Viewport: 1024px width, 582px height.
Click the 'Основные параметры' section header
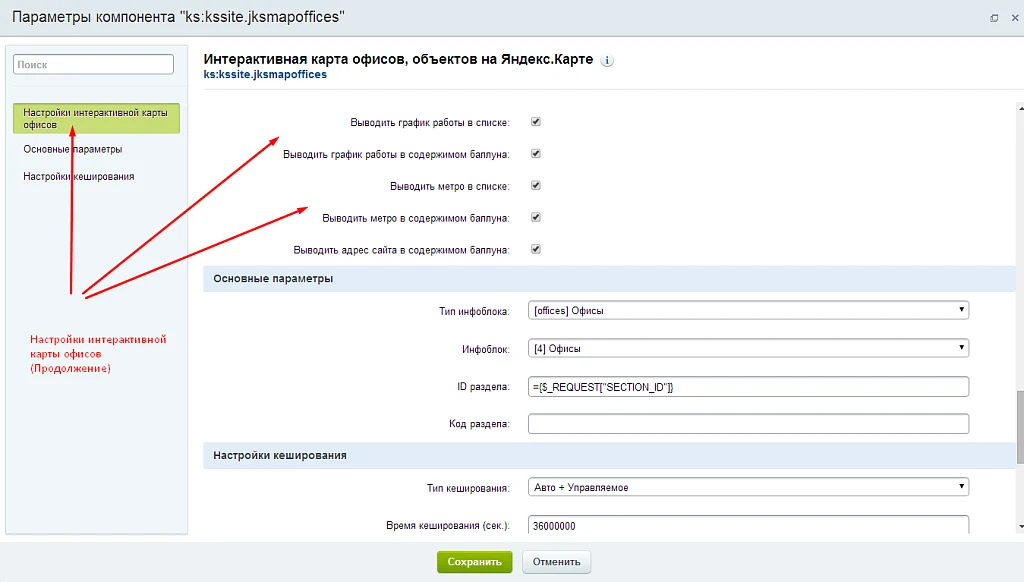tap(609, 279)
